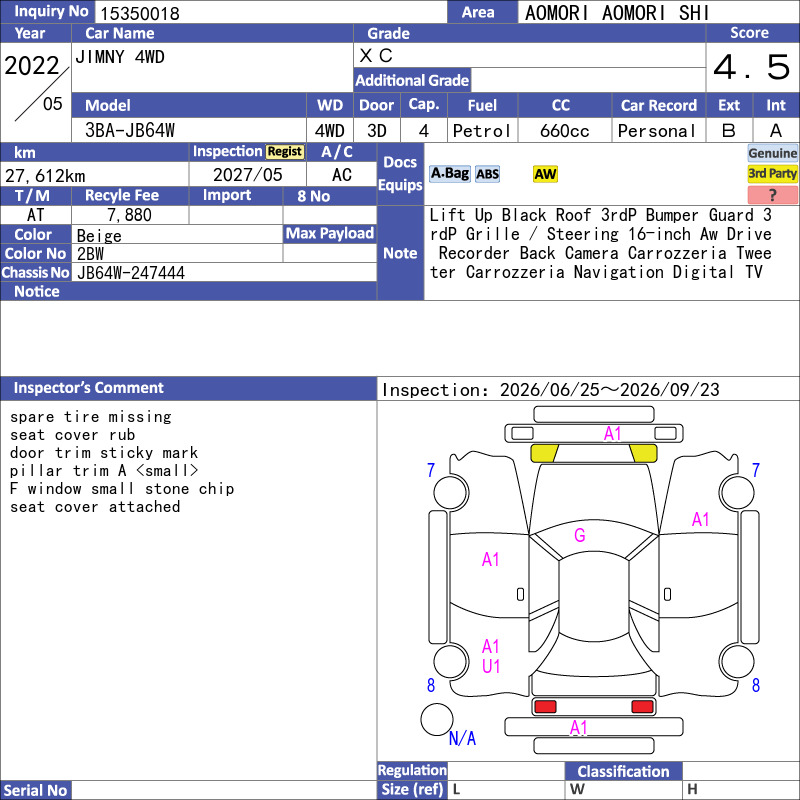
Task: Click the color value Beige
Action: point(99,236)
